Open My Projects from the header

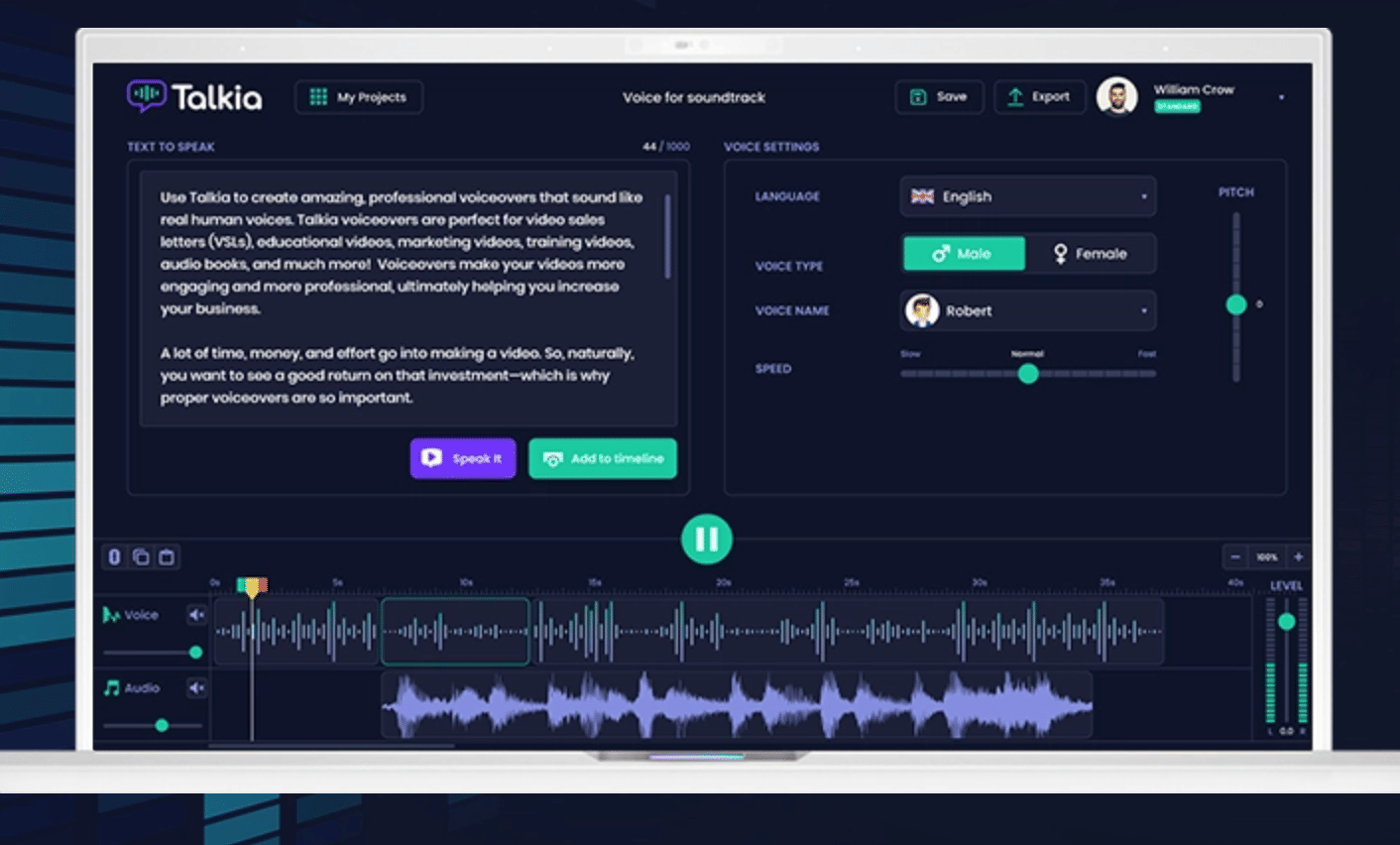point(359,97)
